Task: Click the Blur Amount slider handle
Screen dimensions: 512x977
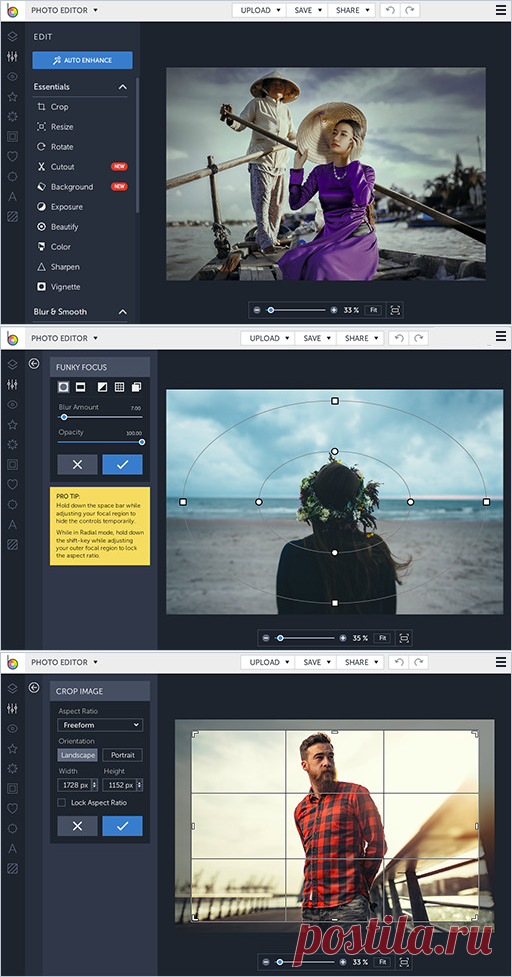Action: [x=64, y=417]
